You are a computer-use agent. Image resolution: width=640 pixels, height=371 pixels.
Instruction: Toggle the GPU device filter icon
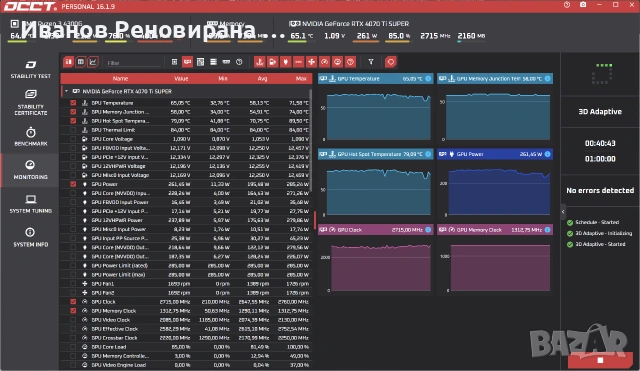click(x=187, y=62)
